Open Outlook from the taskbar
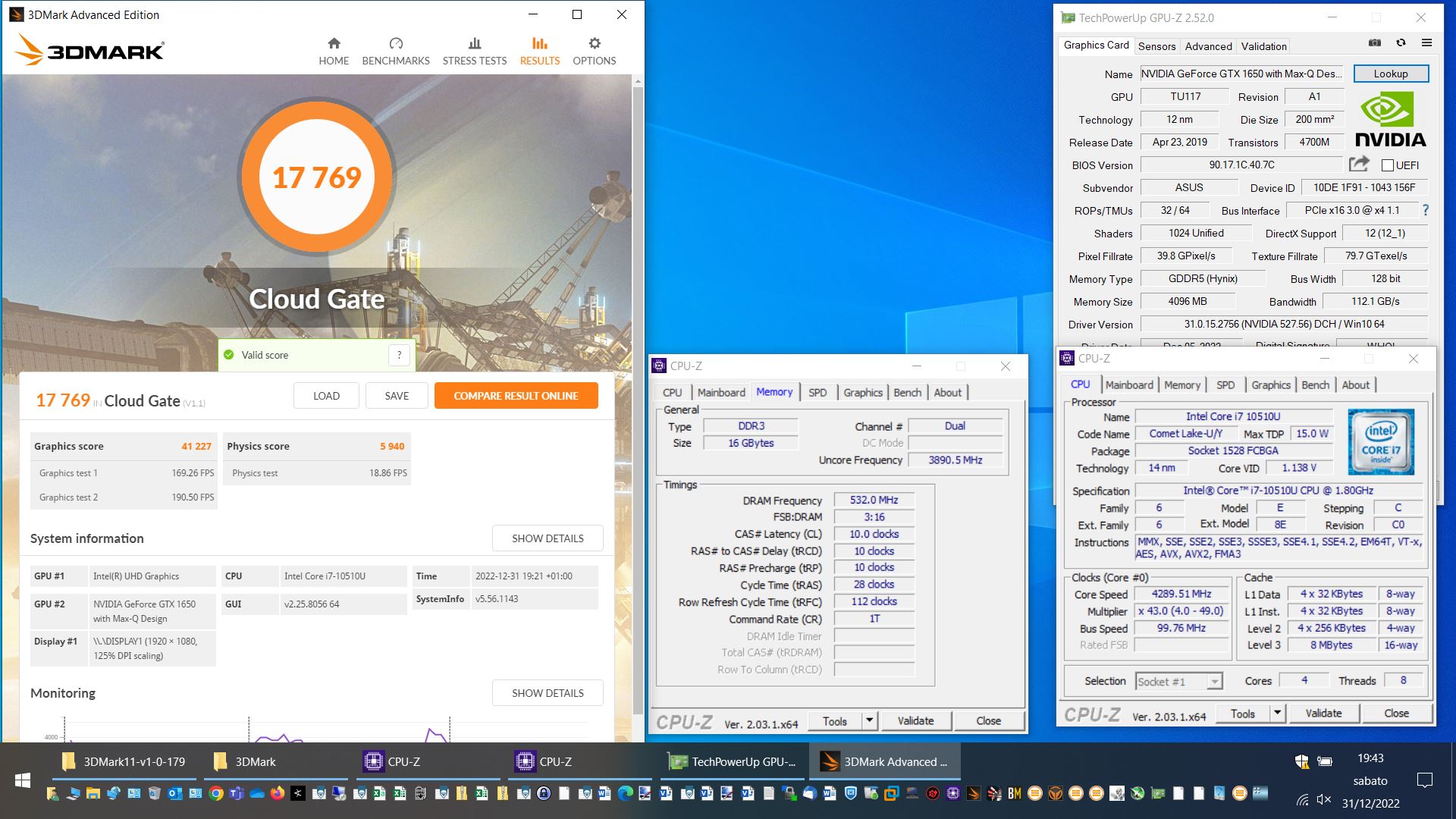Screen dimensions: 1456x819 pyautogui.click(x=175, y=794)
